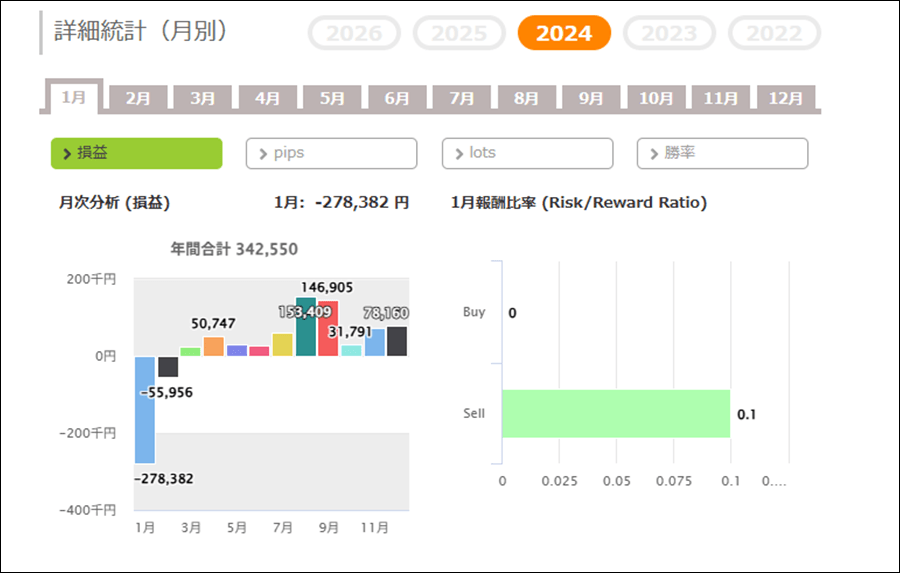Click the highlighted 2024 year button
Image resolution: width=900 pixels, height=573 pixels.
pyautogui.click(x=564, y=33)
